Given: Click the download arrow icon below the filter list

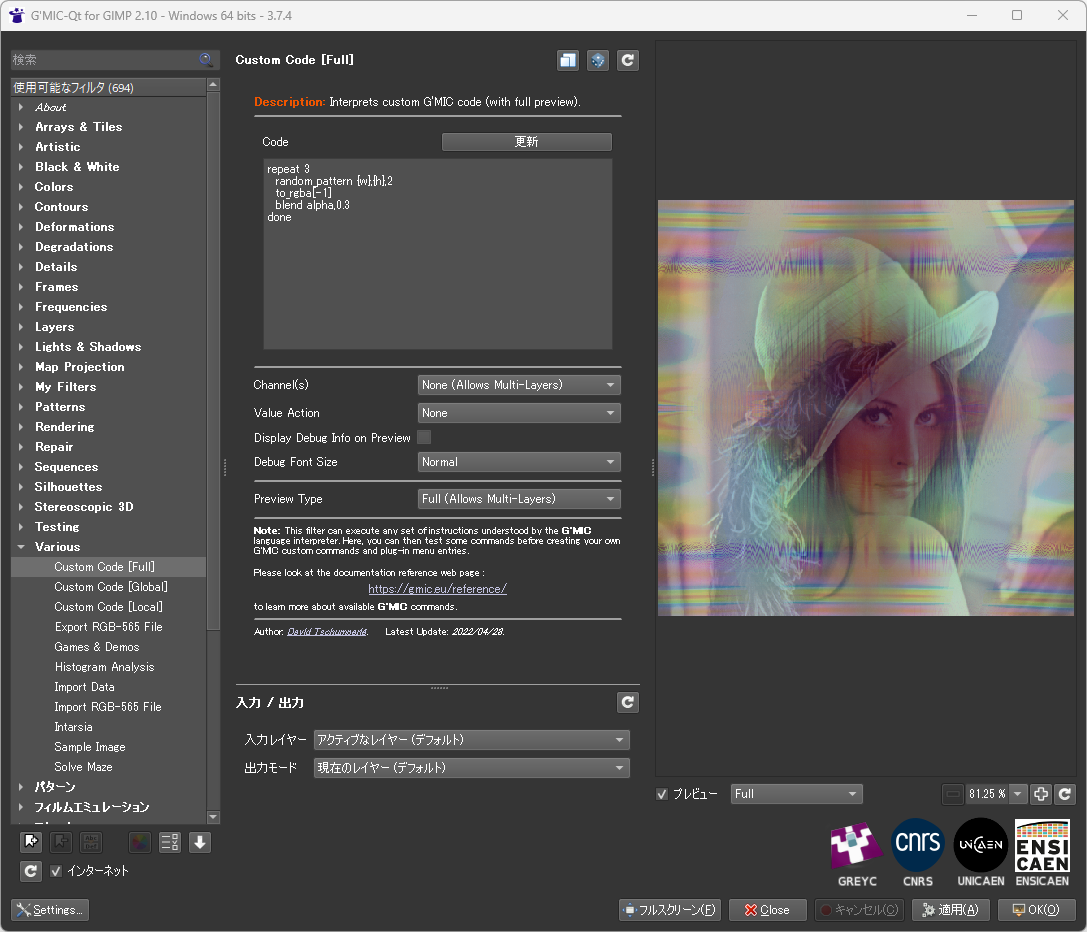Looking at the screenshot, I should (x=200, y=842).
